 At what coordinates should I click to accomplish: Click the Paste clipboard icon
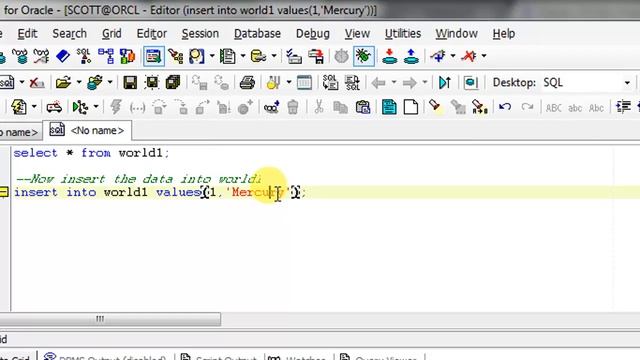(x=363, y=107)
